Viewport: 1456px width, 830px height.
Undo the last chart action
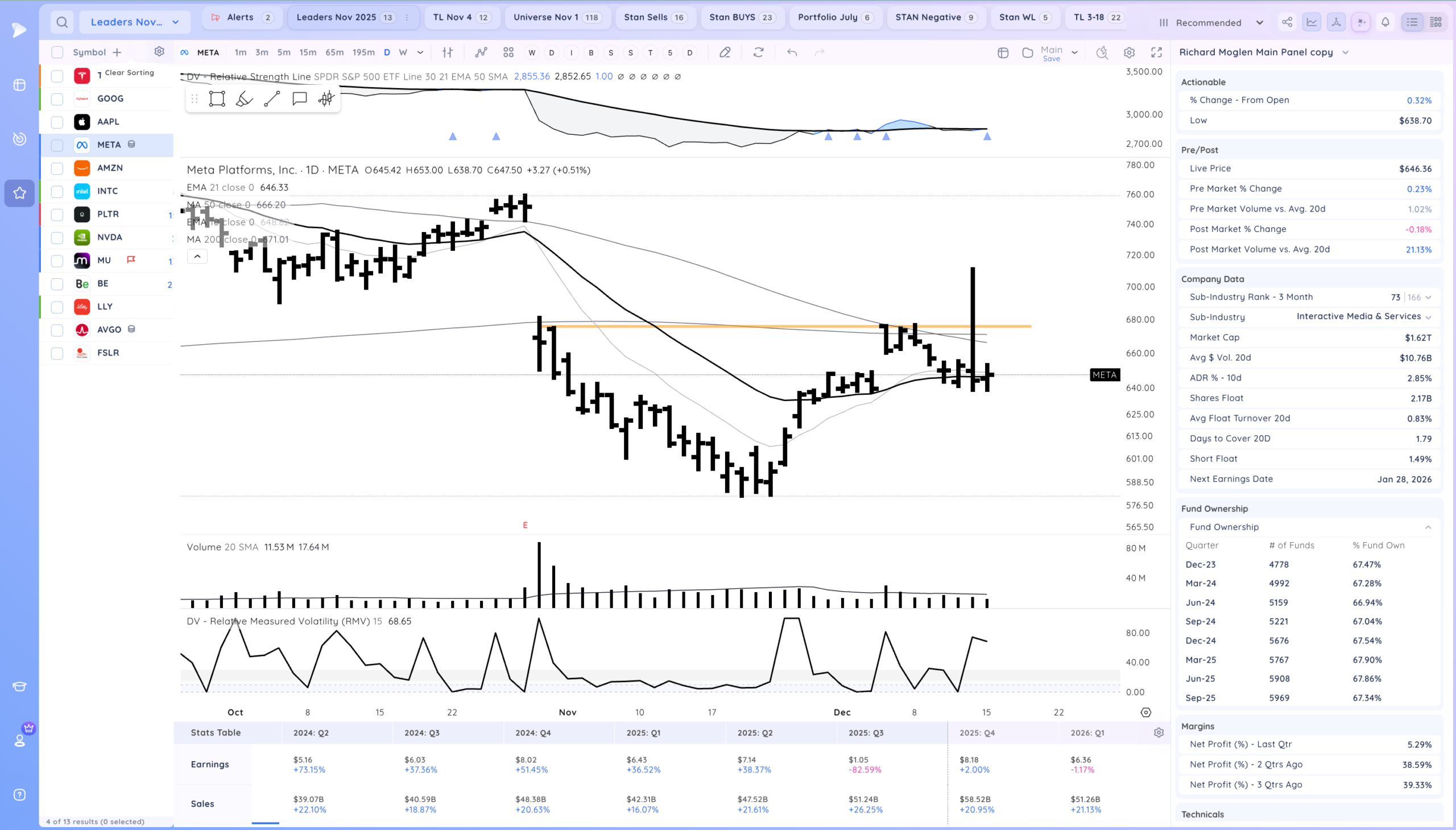click(x=792, y=52)
